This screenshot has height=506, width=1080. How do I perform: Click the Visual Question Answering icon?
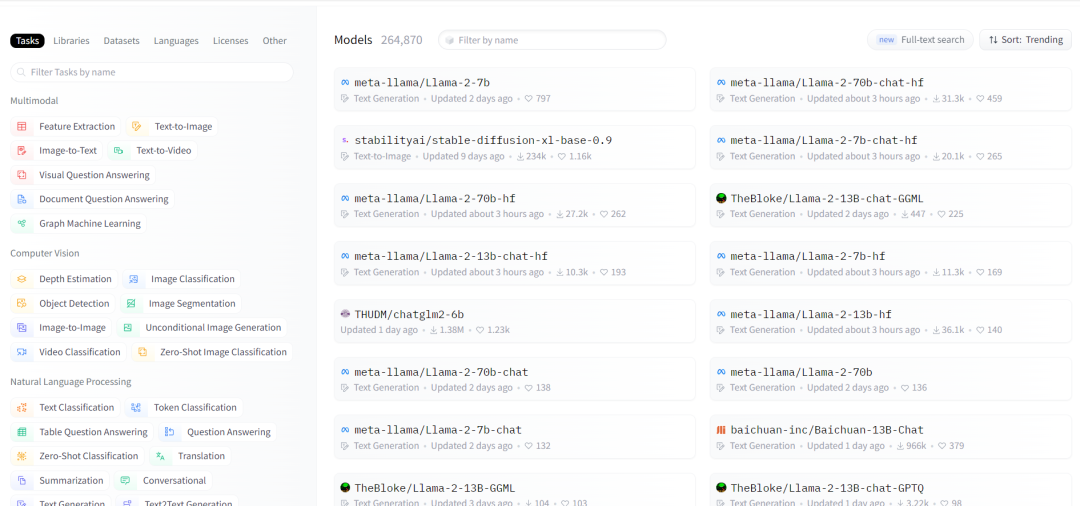(x=22, y=175)
